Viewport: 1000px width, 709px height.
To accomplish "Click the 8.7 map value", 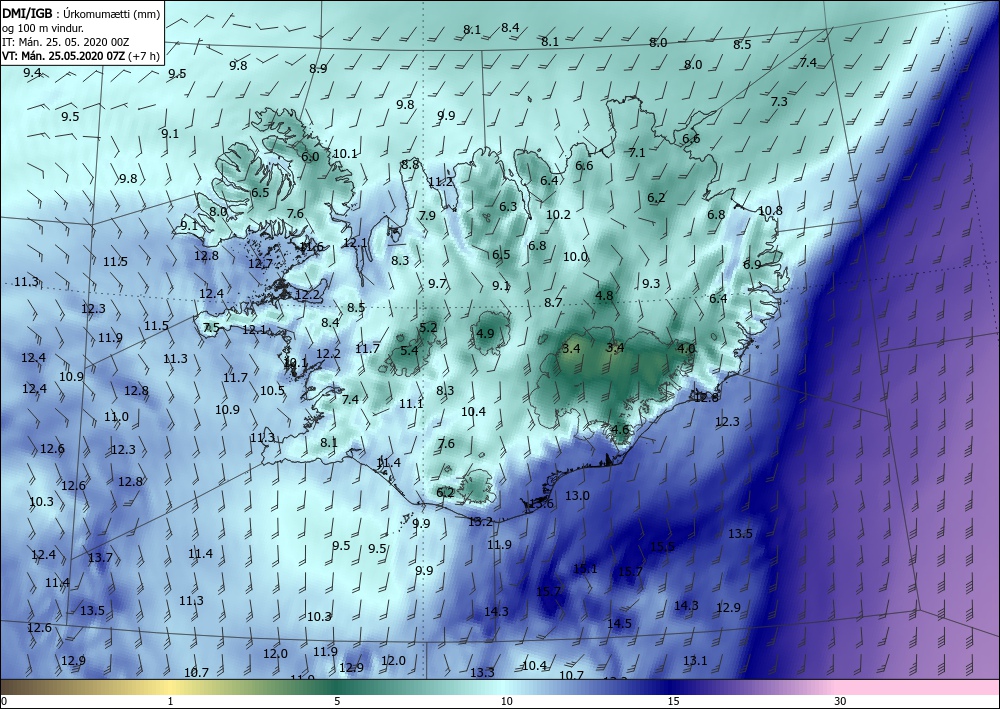I will pyautogui.click(x=553, y=302).
